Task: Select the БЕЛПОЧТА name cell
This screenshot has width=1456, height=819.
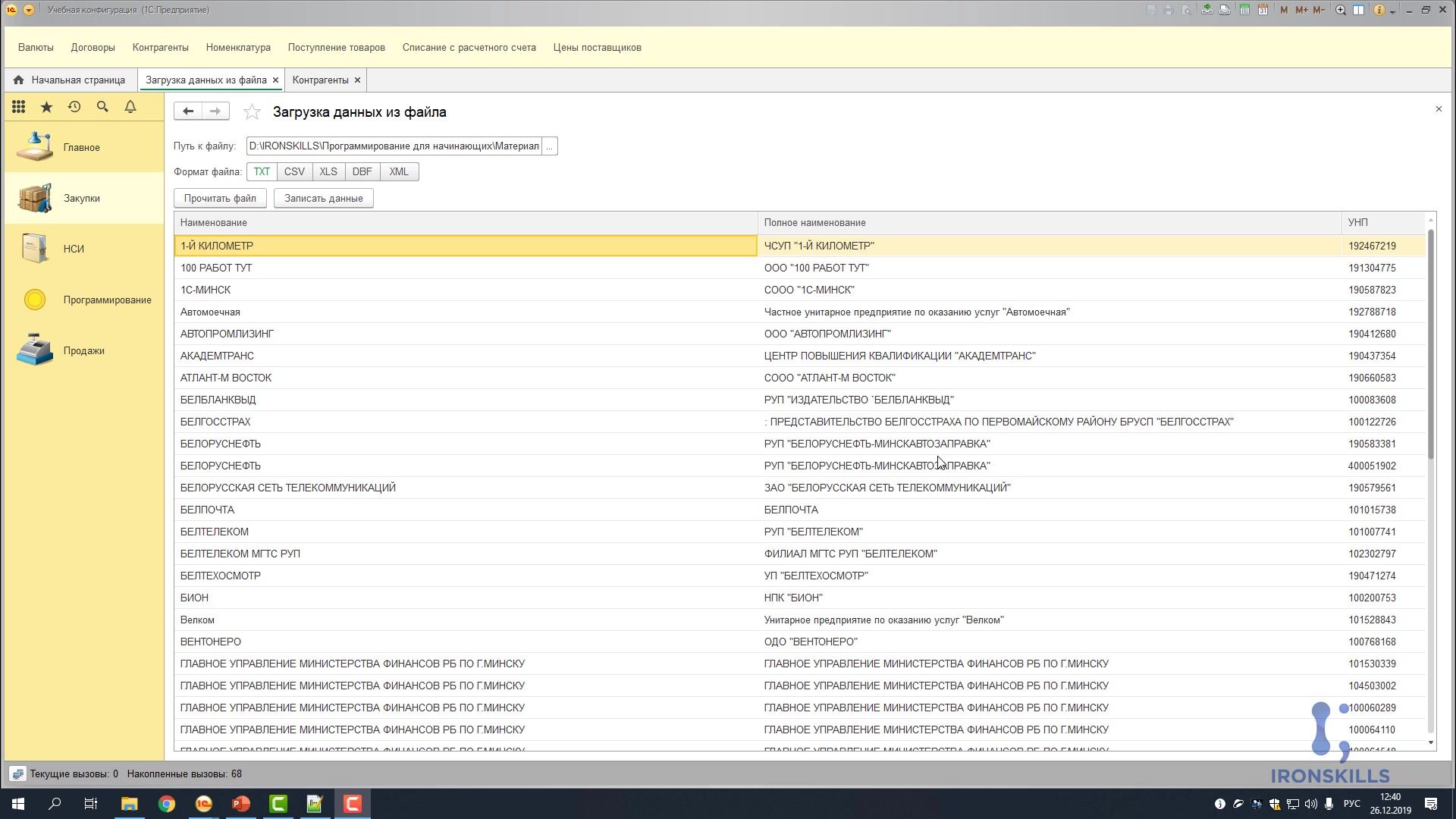Action: pos(466,510)
